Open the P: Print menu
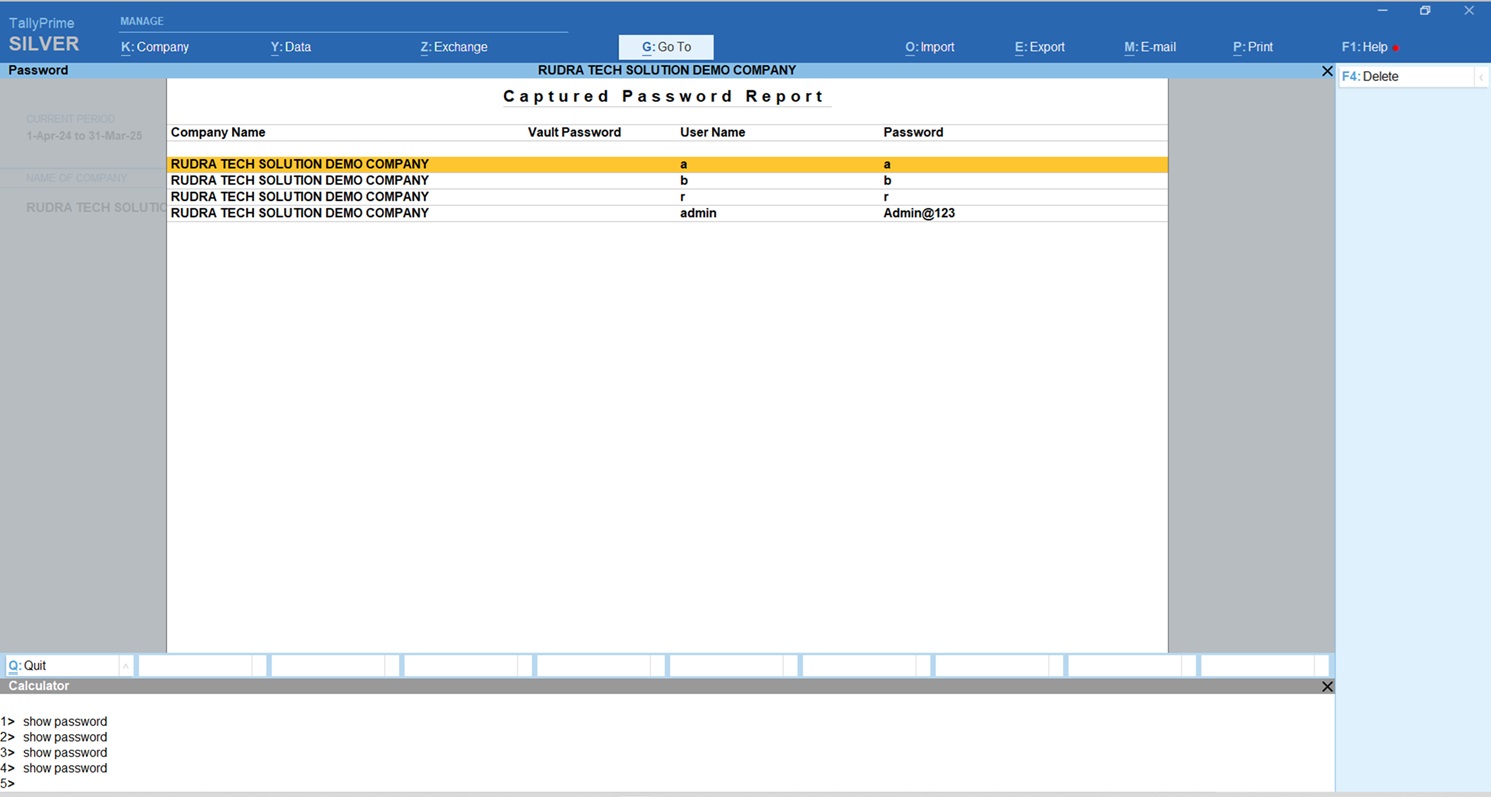Screen dimensions: 1491x798 [1253, 47]
